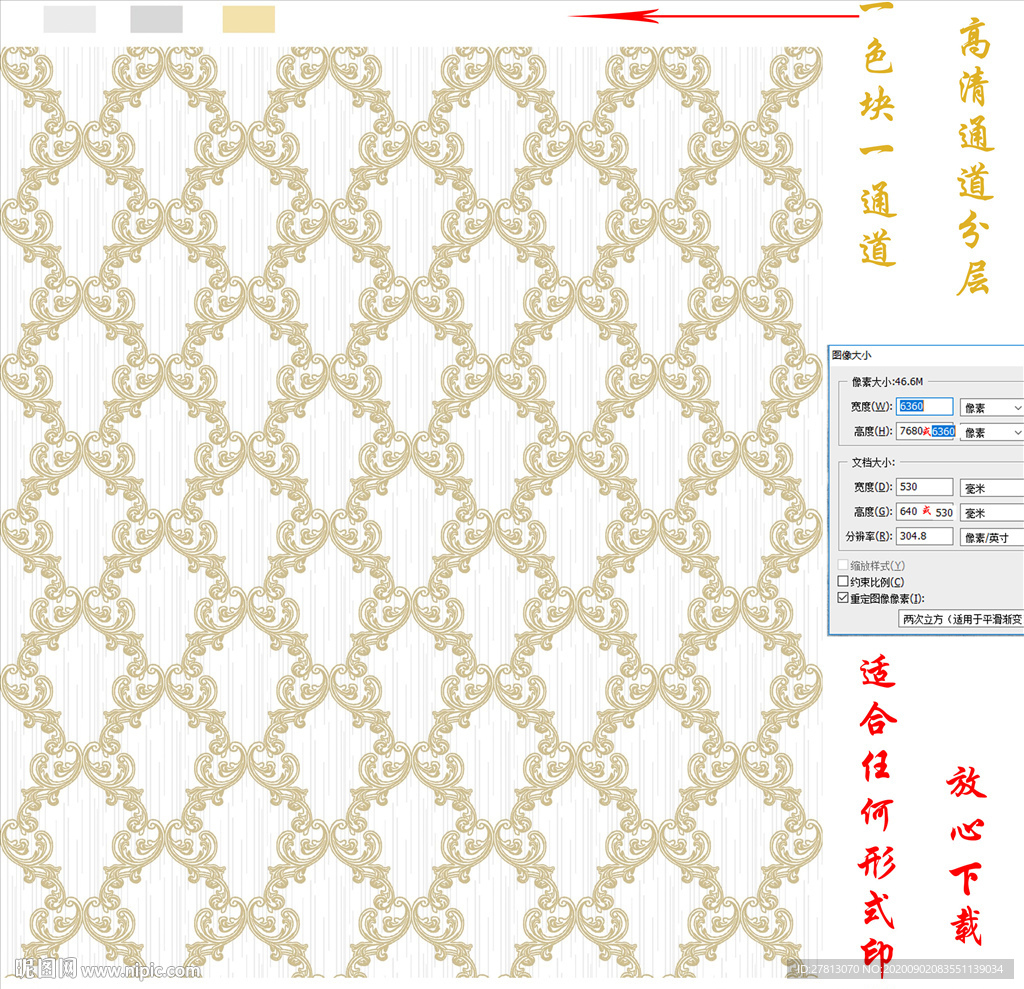
Task: Open the 两次立方 resampling method dropdown
Action: coord(961,619)
